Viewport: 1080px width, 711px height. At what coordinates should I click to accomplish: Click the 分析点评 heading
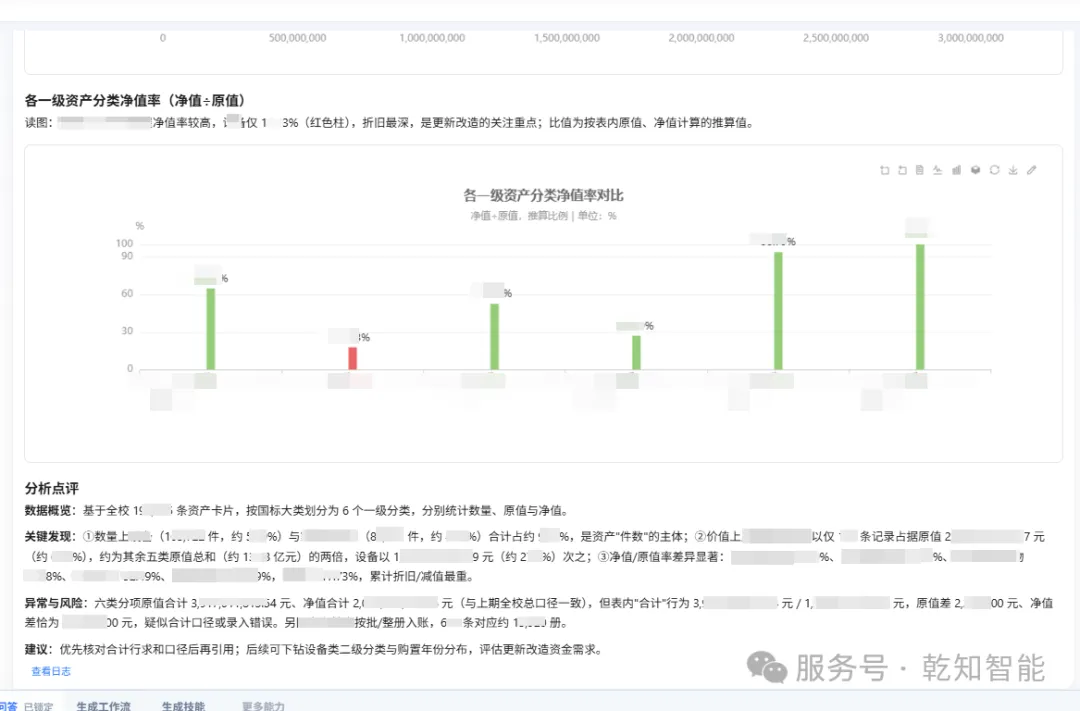click(x=52, y=488)
